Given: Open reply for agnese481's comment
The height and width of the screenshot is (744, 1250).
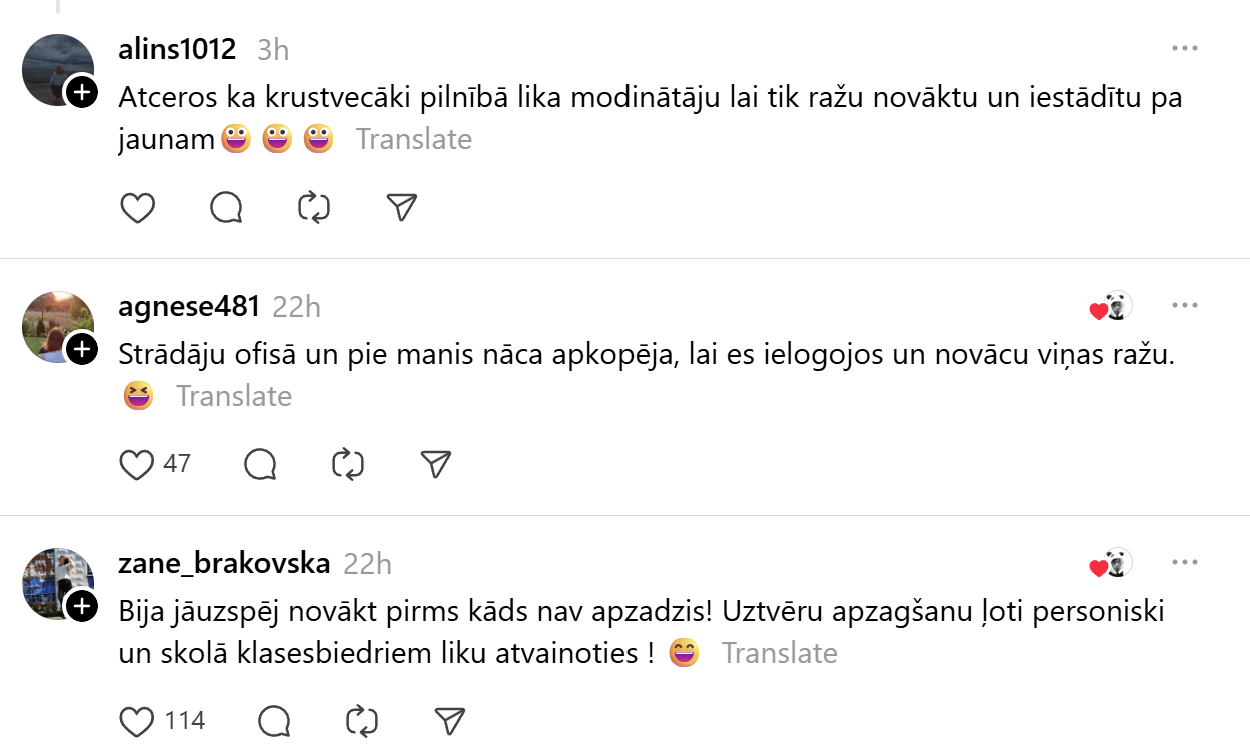Looking at the screenshot, I should point(260,464).
